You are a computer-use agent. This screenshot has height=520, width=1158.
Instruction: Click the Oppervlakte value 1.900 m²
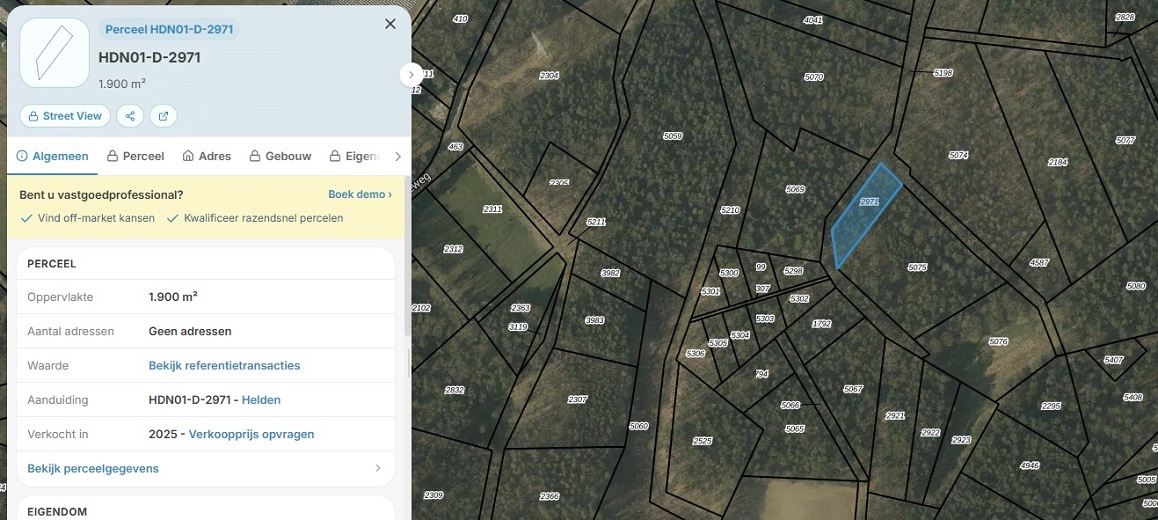click(173, 297)
